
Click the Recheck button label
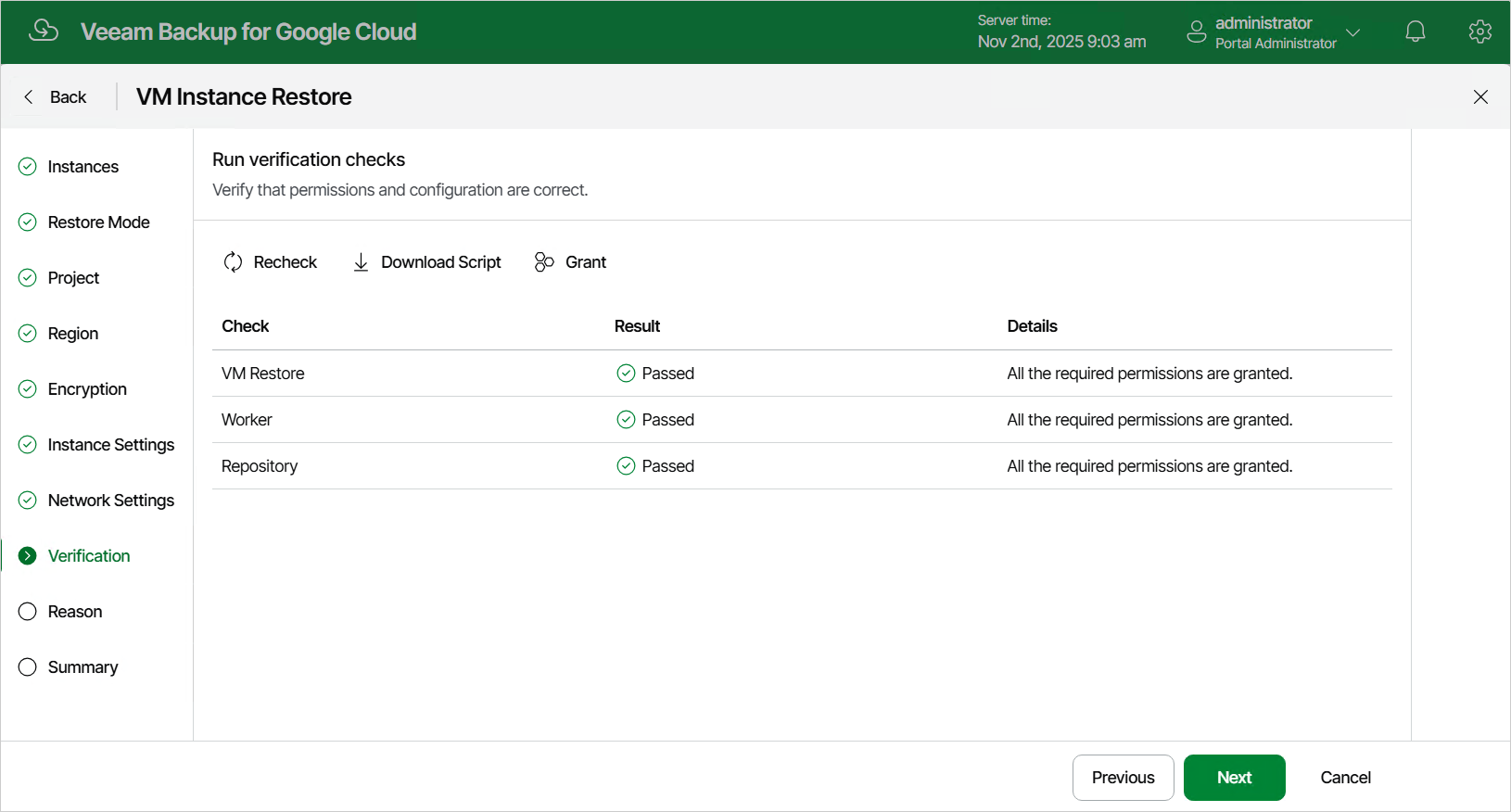pyautogui.click(x=286, y=262)
